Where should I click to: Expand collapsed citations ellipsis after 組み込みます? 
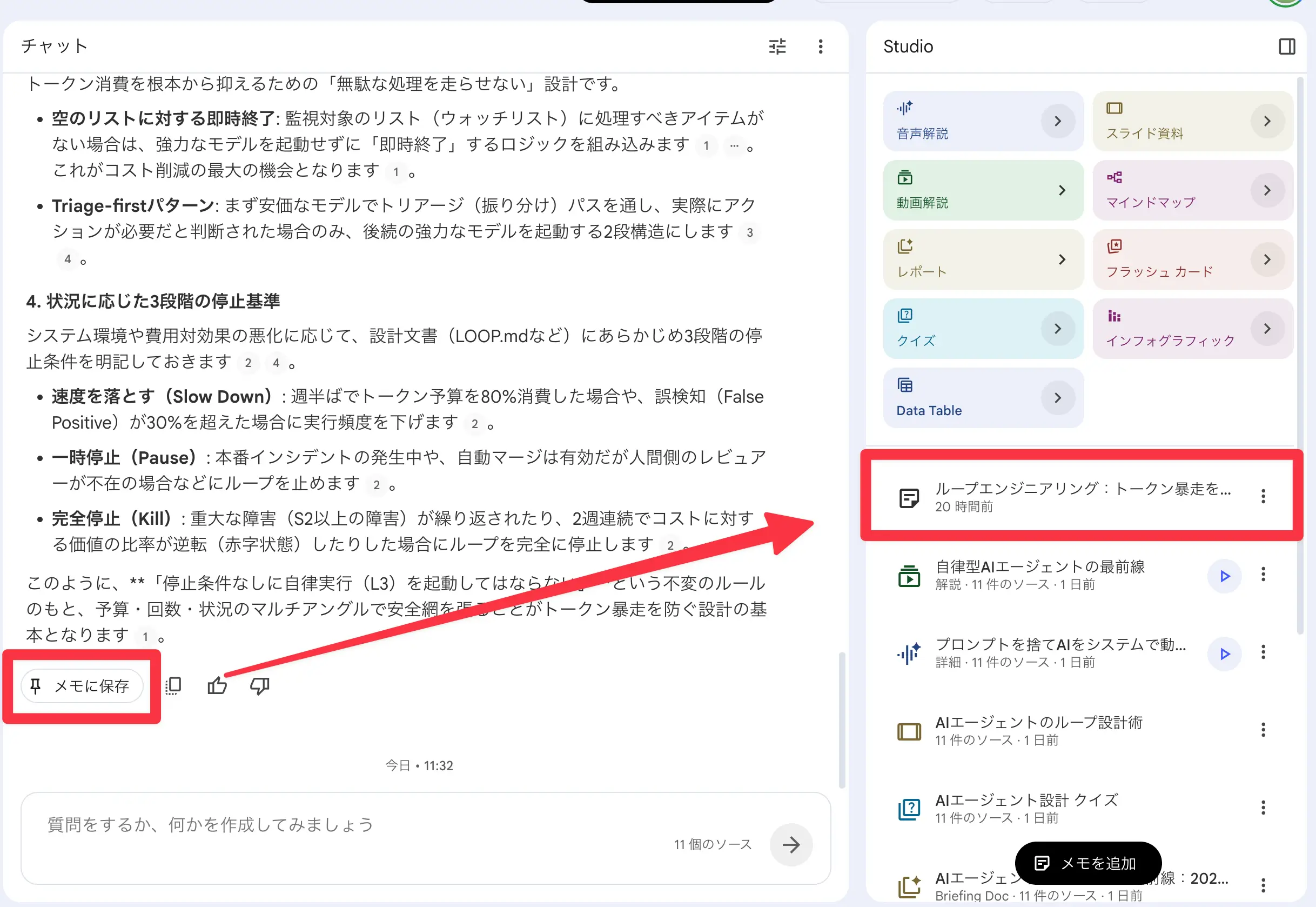(x=734, y=145)
